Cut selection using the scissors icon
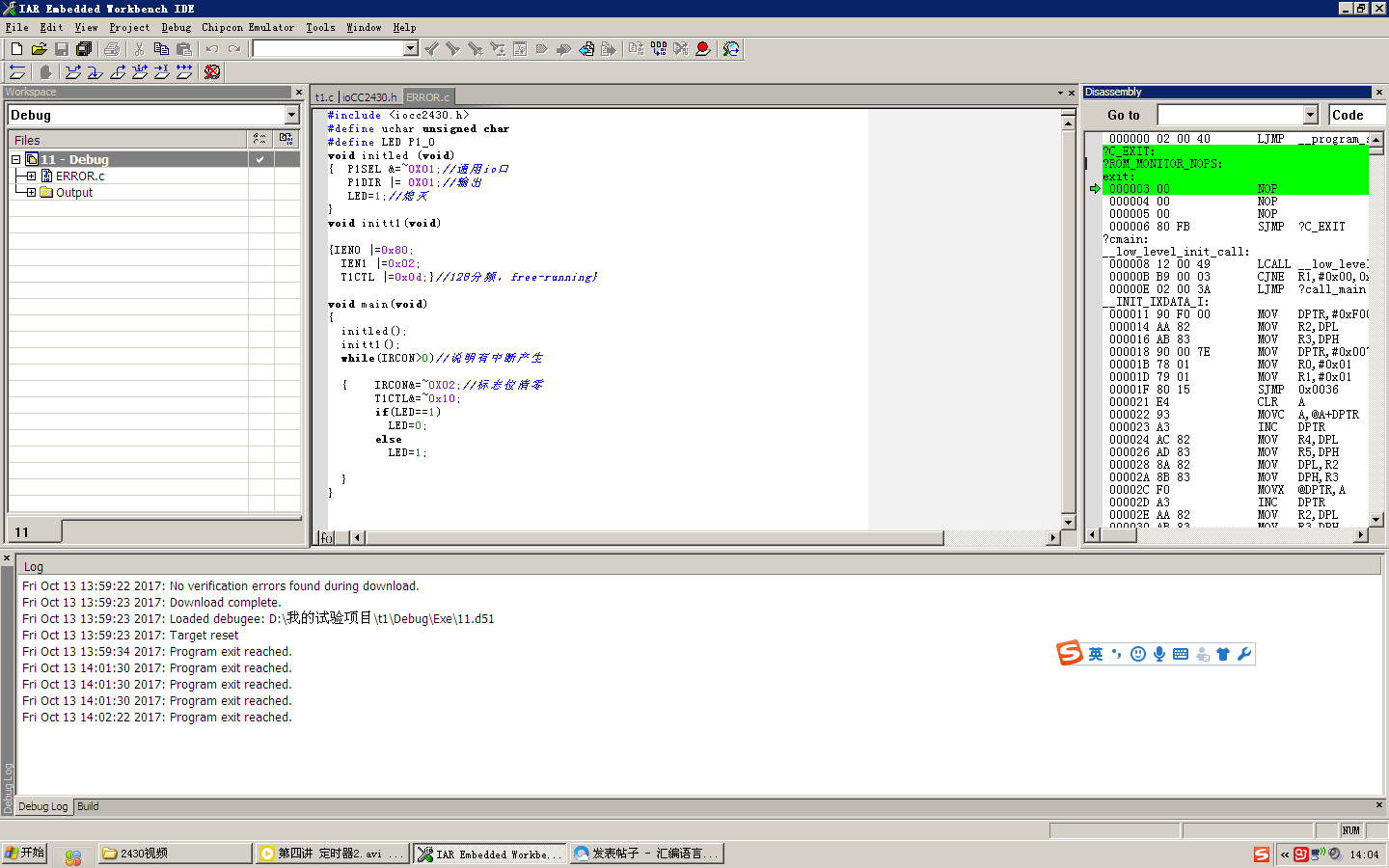Viewport: 1389px width, 868px height. click(139, 49)
